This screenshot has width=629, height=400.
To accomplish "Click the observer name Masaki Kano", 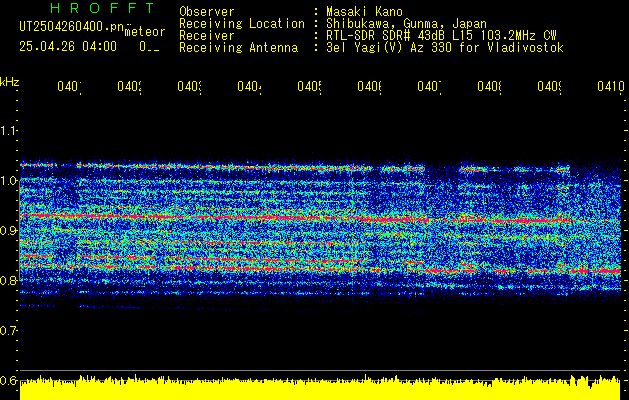I will point(364,12).
